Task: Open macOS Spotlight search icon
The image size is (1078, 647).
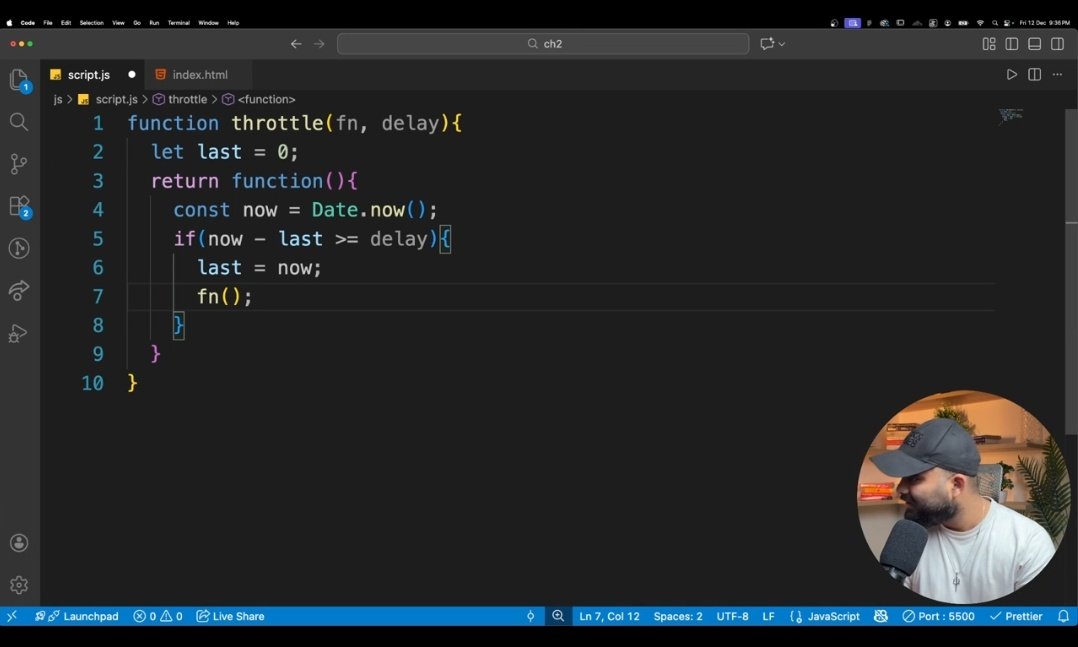Action: point(994,23)
